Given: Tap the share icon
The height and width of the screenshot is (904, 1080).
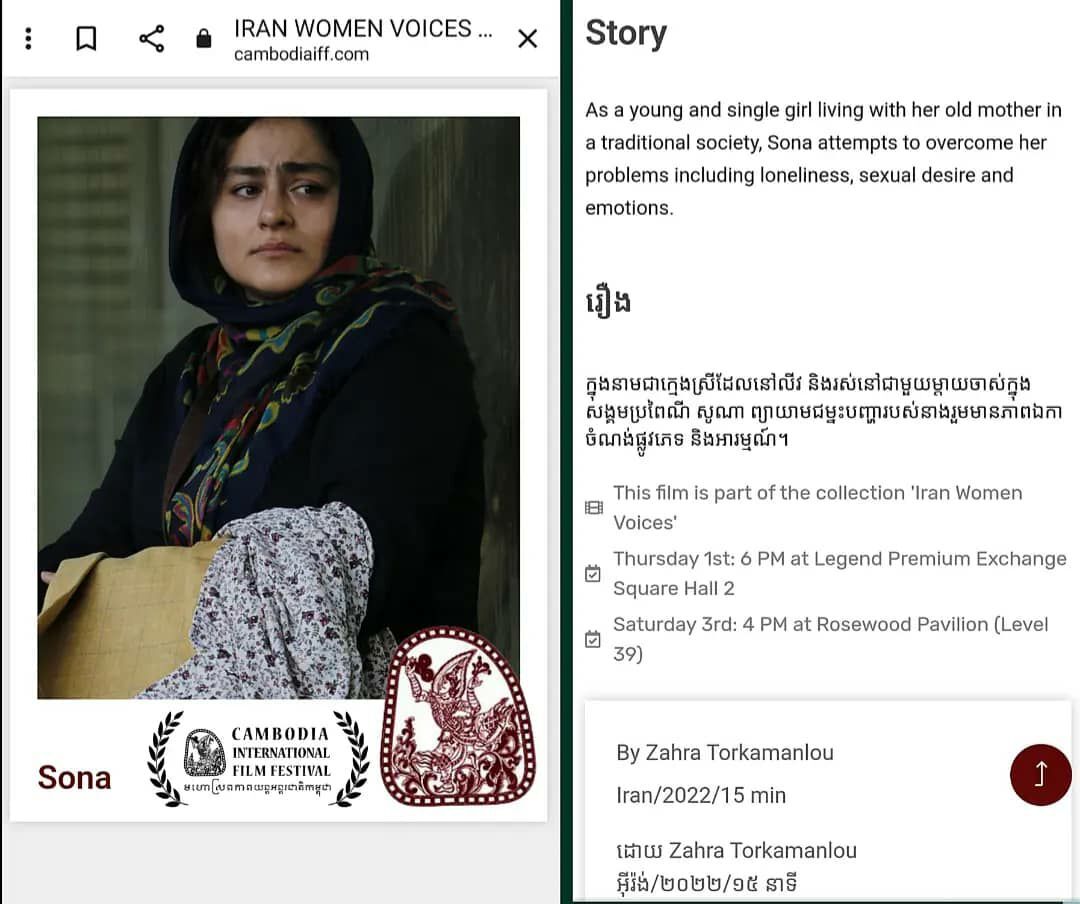Looking at the screenshot, I should (x=152, y=39).
